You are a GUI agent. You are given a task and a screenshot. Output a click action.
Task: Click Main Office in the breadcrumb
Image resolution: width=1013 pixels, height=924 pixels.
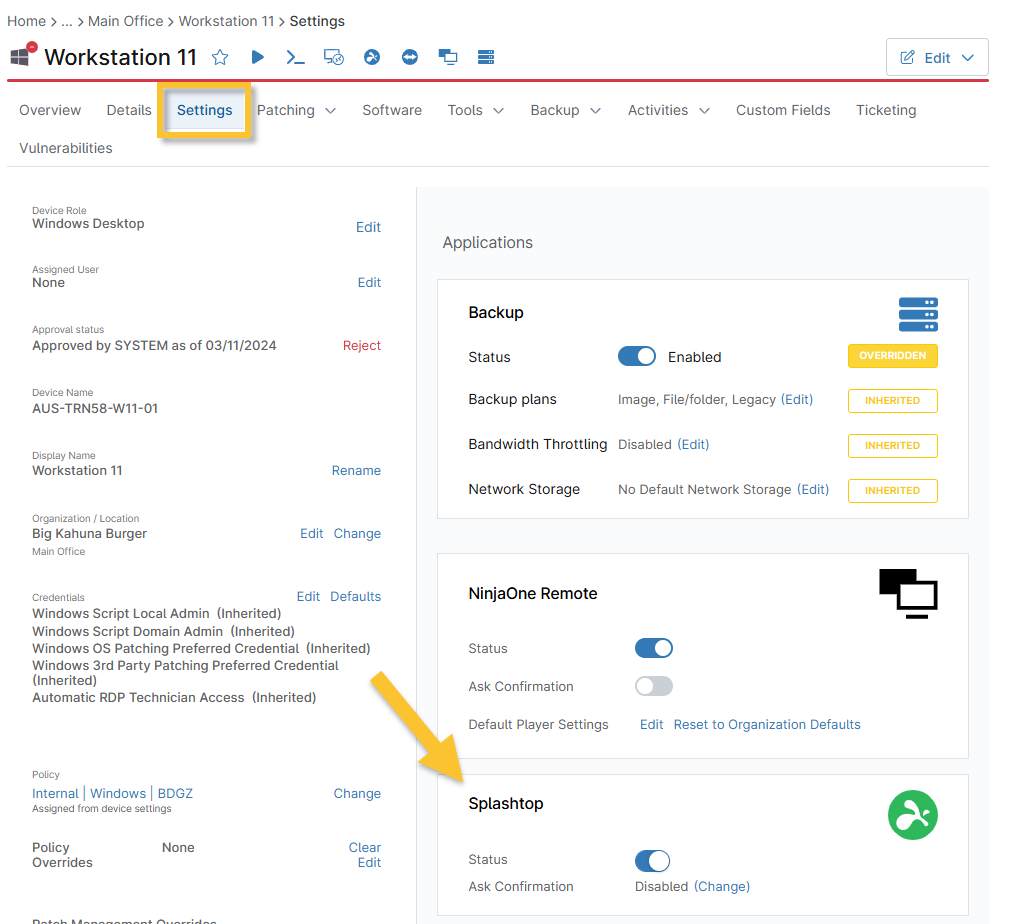tap(125, 21)
